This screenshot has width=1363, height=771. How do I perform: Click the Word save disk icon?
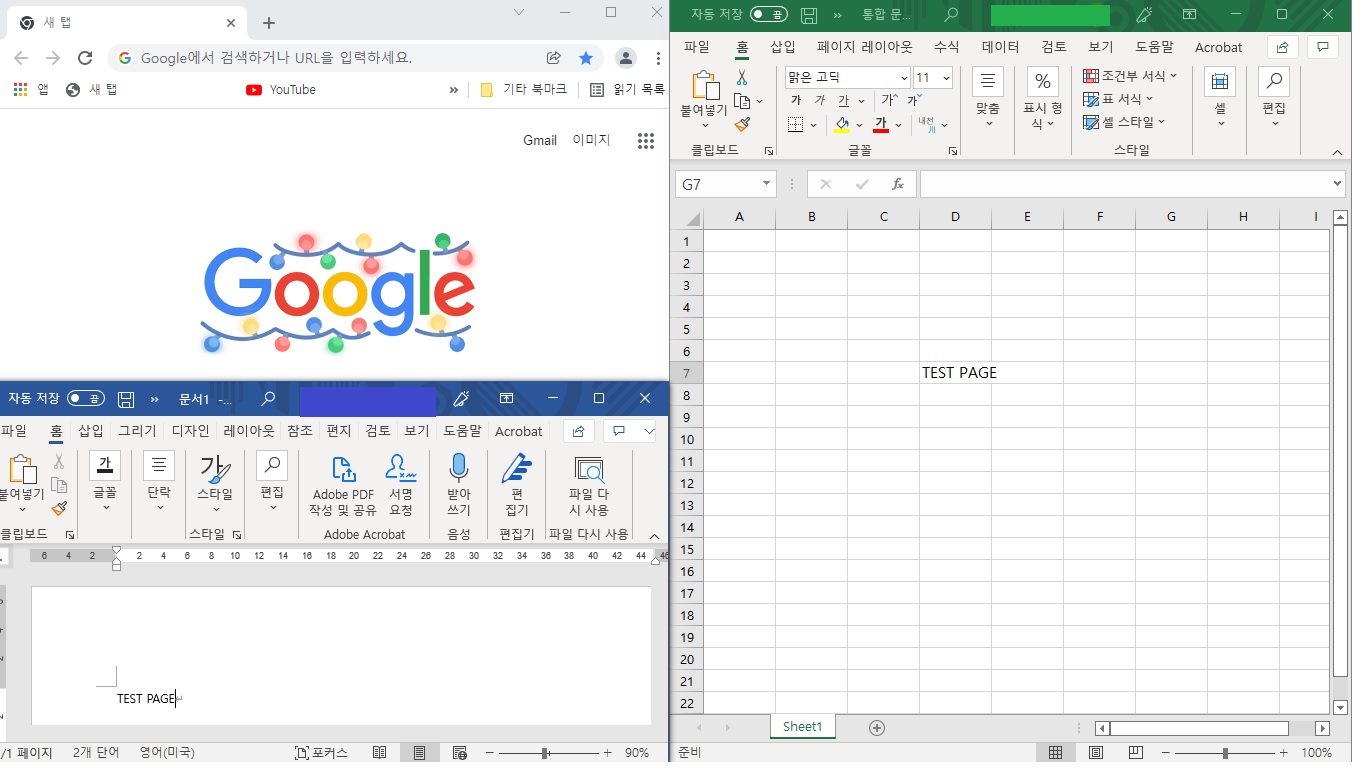tap(126, 399)
